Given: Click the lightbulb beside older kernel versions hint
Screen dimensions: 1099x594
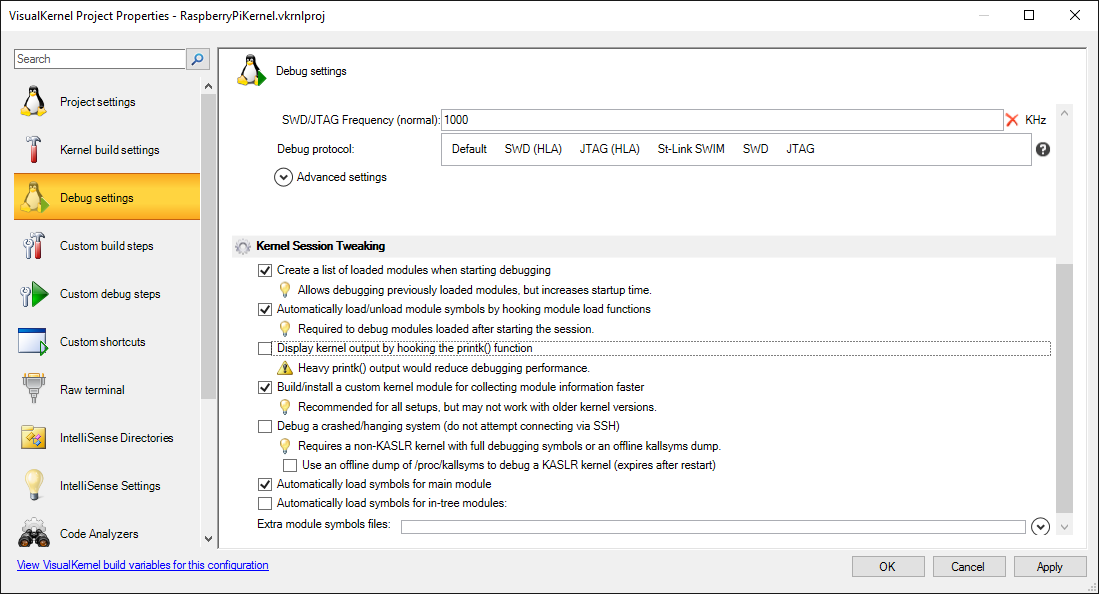Looking at the screenshot, I should tap(285, 407).
